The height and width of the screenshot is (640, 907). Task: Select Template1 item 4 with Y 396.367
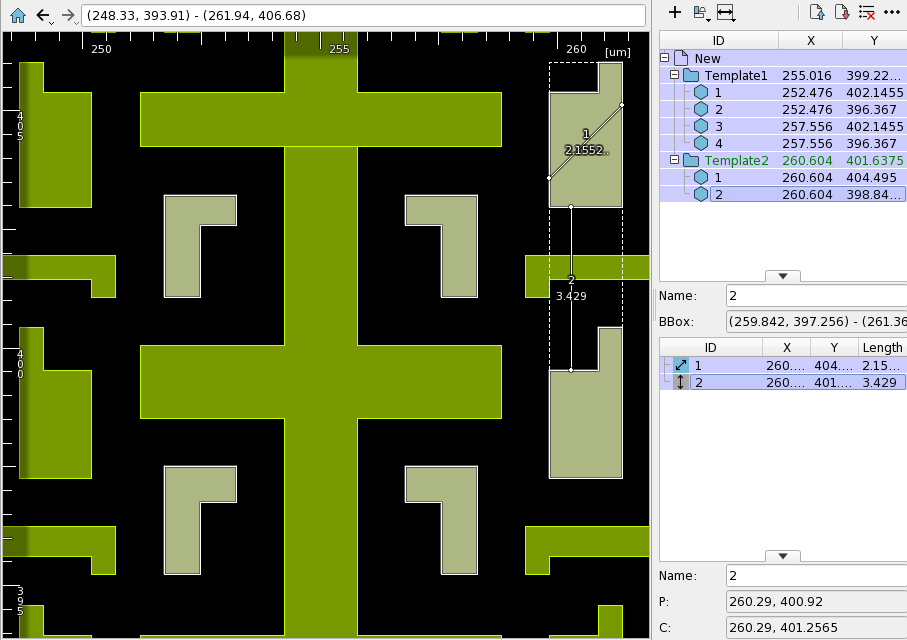(783, 144)
